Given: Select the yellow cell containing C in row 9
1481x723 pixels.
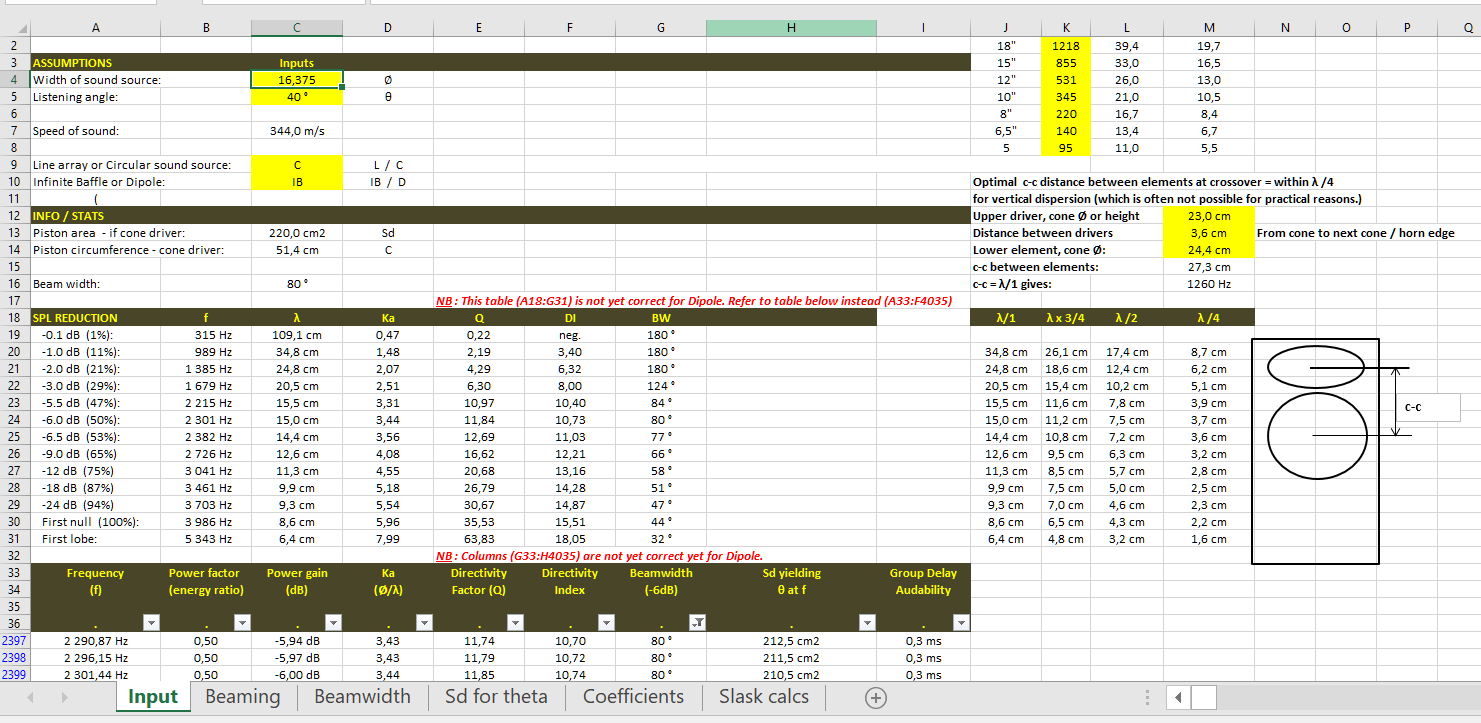Looking at the screenshot, I should pyautogui.click(x=296, y=165).
